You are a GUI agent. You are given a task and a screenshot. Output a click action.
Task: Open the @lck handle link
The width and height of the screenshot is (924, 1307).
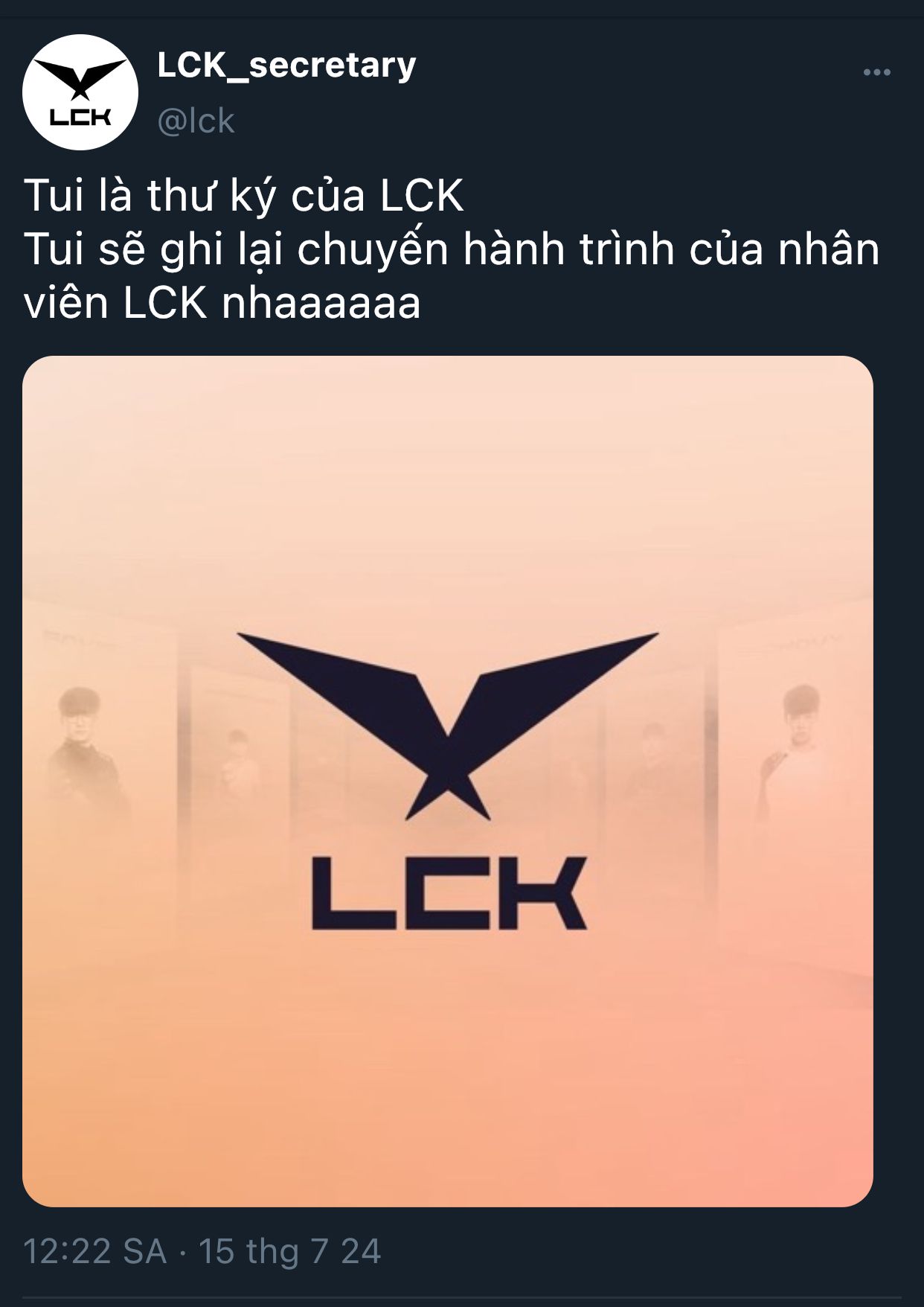tap(196, 121)
